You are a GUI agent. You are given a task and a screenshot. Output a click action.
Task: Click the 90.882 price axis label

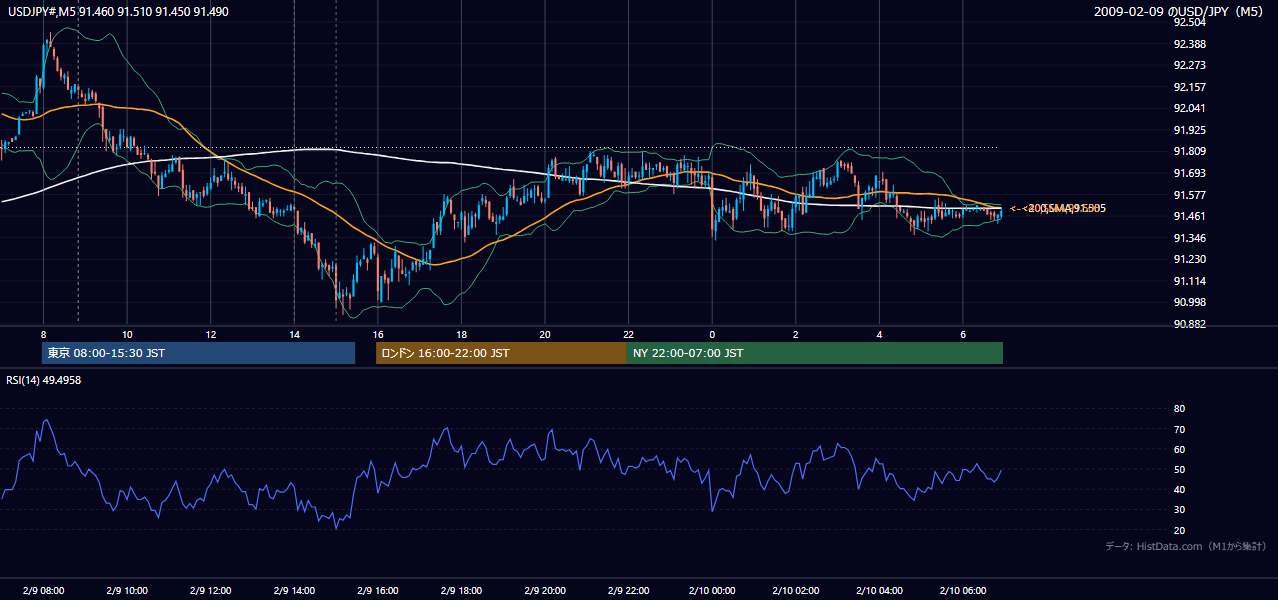point(1189,324)
